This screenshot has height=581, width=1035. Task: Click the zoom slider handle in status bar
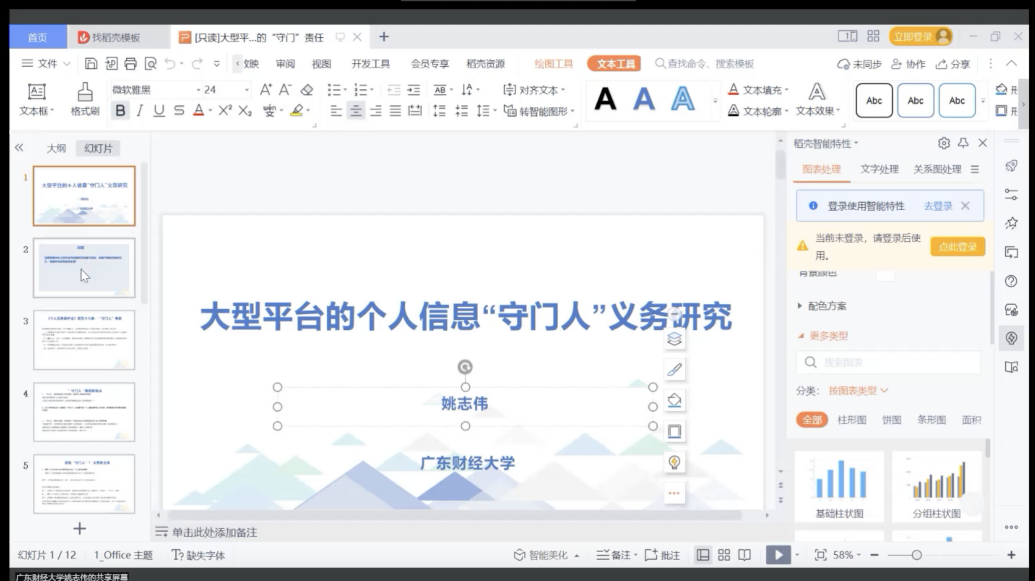[x=916, y=555]
